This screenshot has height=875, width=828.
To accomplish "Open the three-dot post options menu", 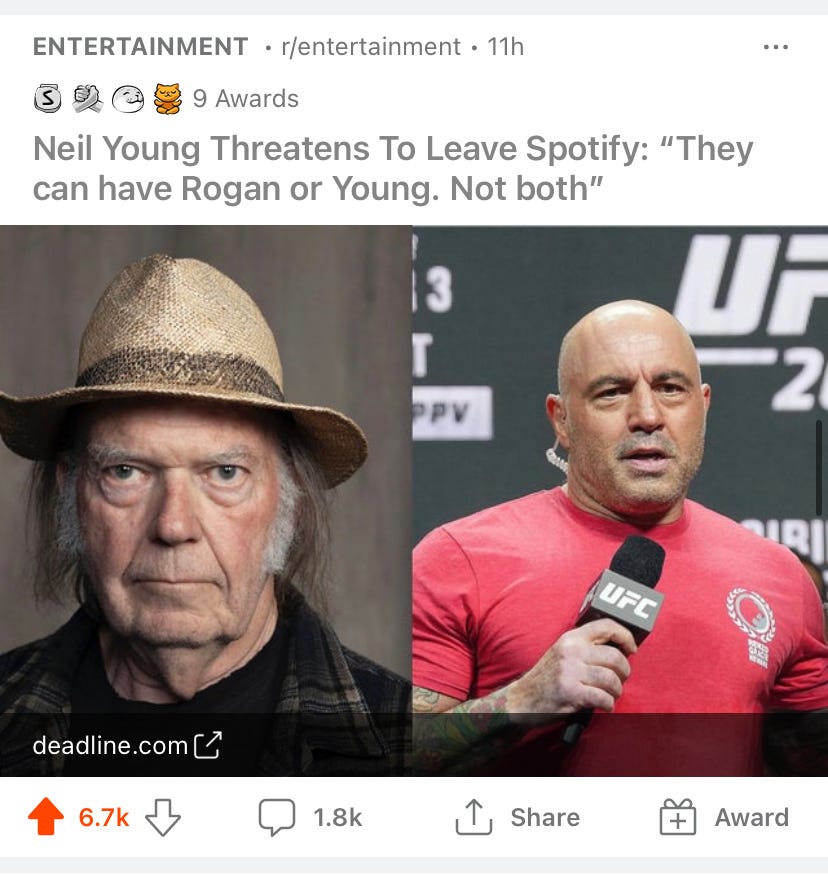I will click(x=776, y=47).
